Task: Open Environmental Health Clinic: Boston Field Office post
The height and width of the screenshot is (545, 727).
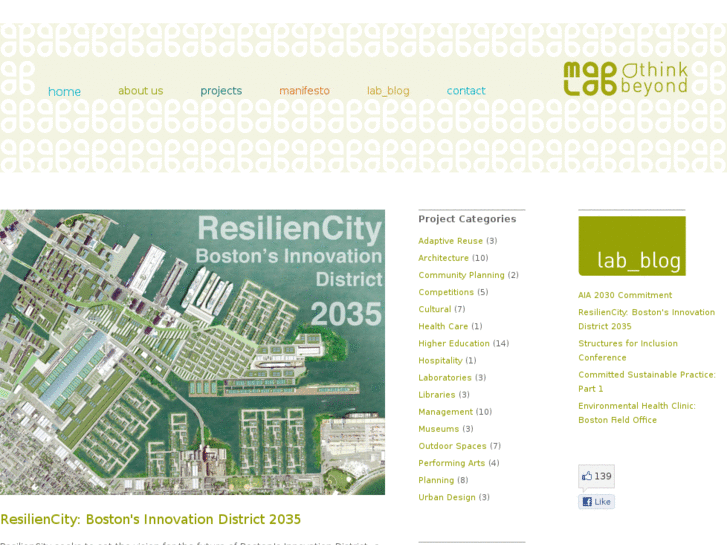Action: pyautogui.click(x=637, y=413)
